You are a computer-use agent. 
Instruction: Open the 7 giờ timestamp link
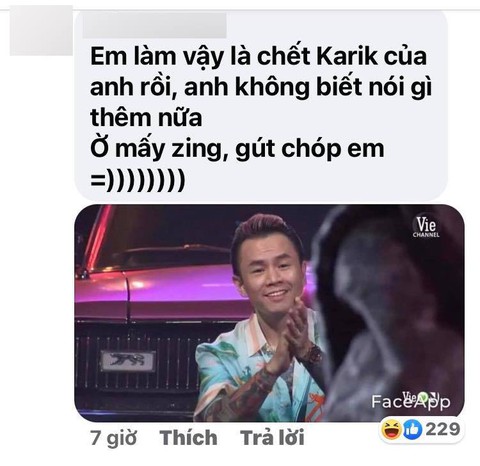coord(113,438)
